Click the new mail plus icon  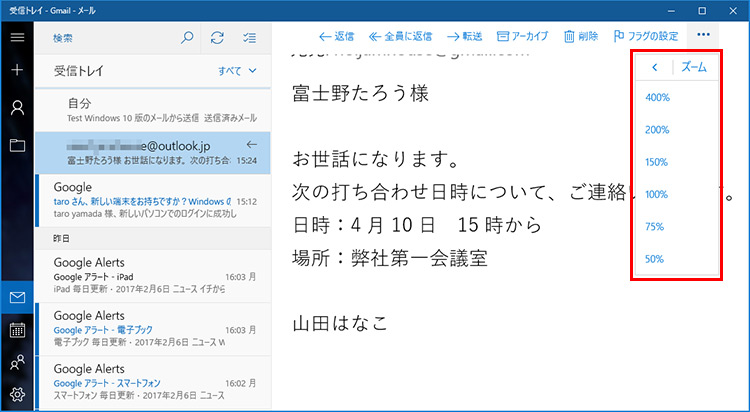coord(17,71)
